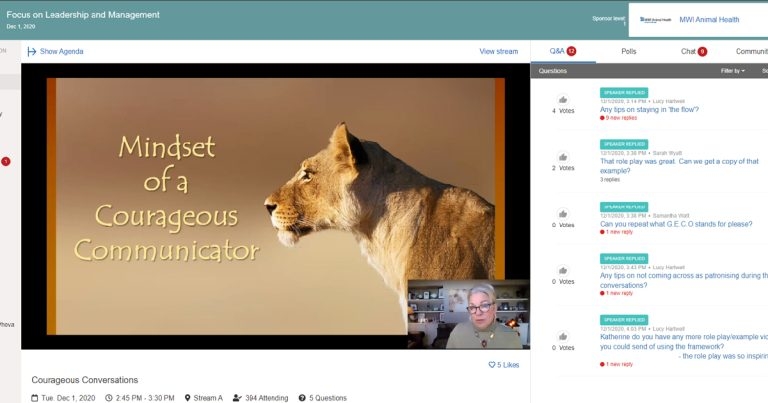Like the session with the heart icon
The width and height of the screenshot is (768, 403).
pos(492,365)
